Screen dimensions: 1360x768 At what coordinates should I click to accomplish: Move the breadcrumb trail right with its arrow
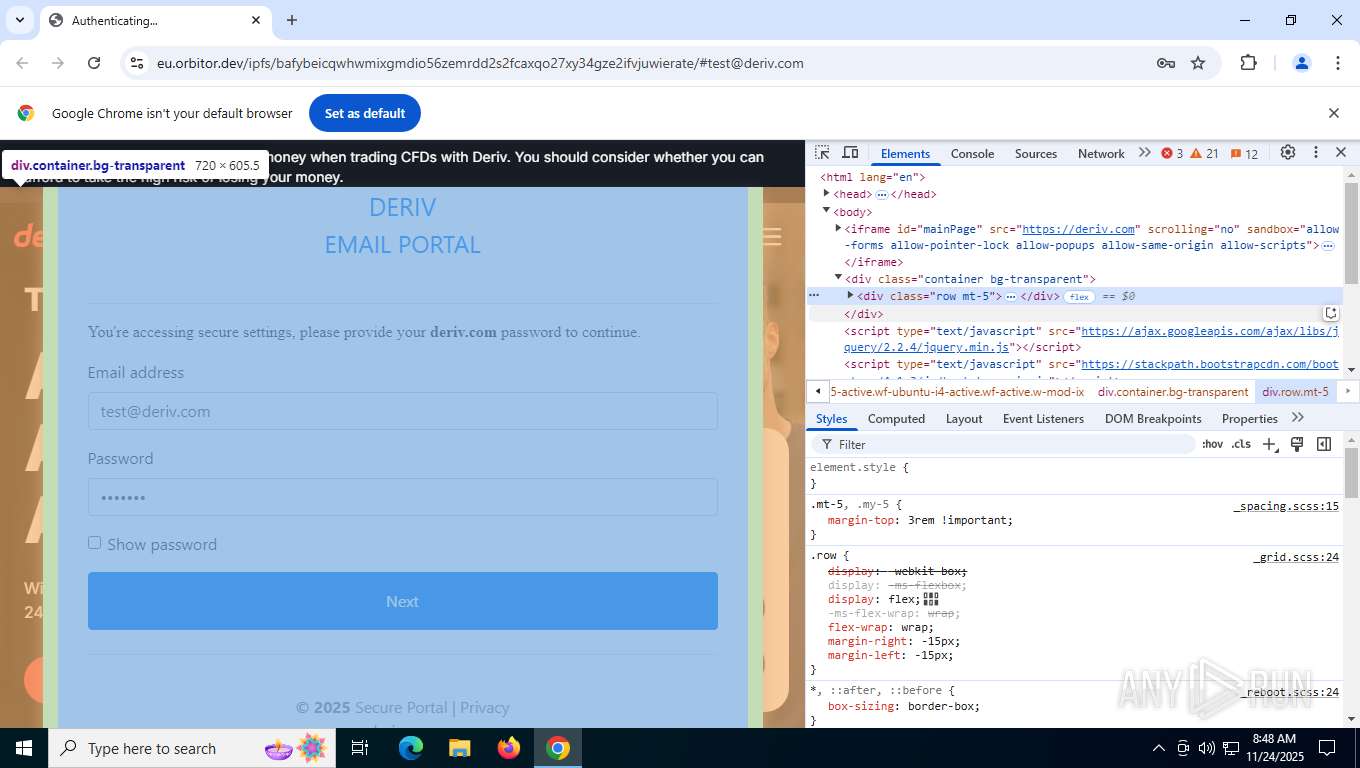pos(1348,391)
